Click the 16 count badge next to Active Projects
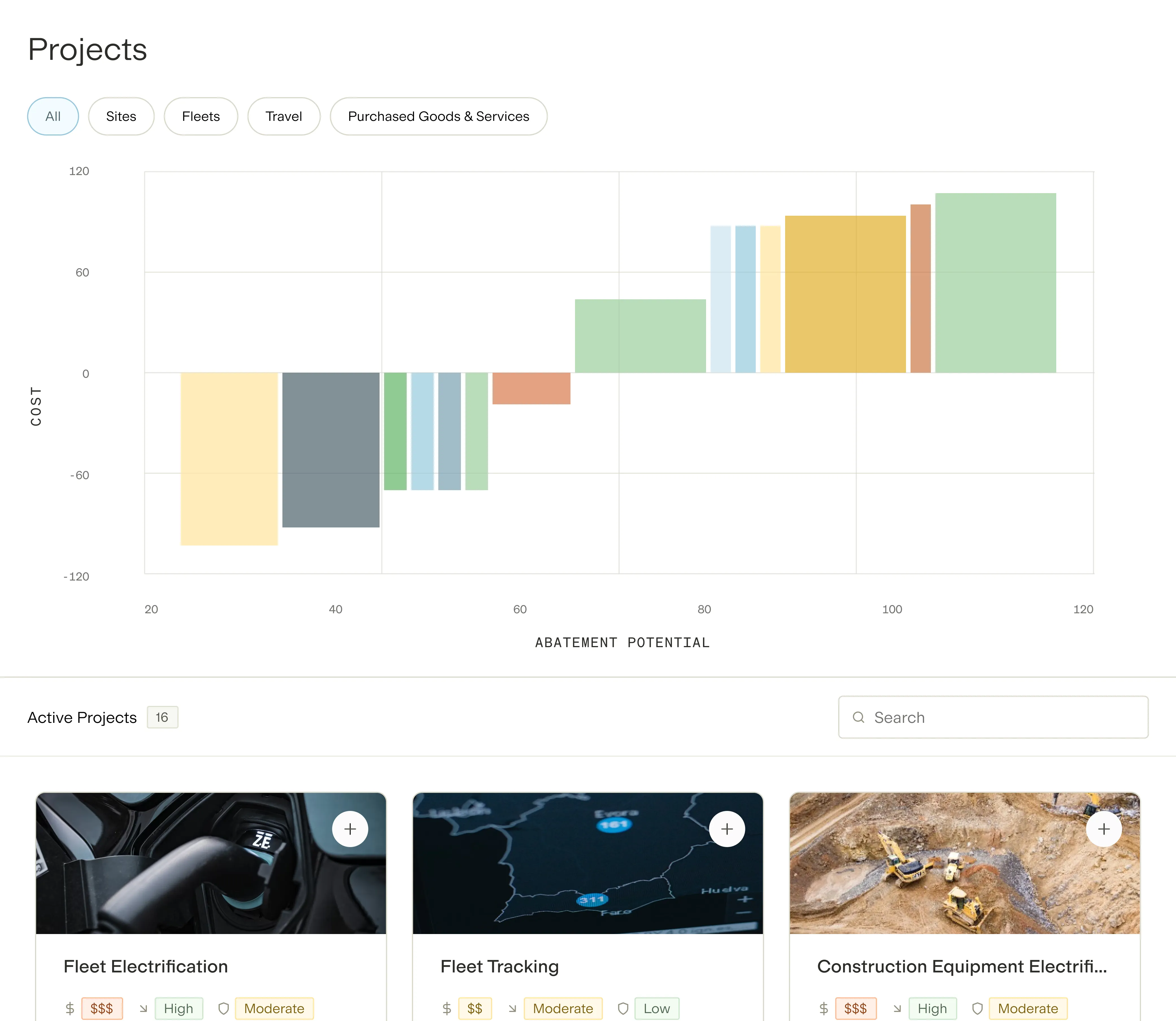Image resolution: width=1176 pixels, height=1021 pixels. (x=162, y=717)
